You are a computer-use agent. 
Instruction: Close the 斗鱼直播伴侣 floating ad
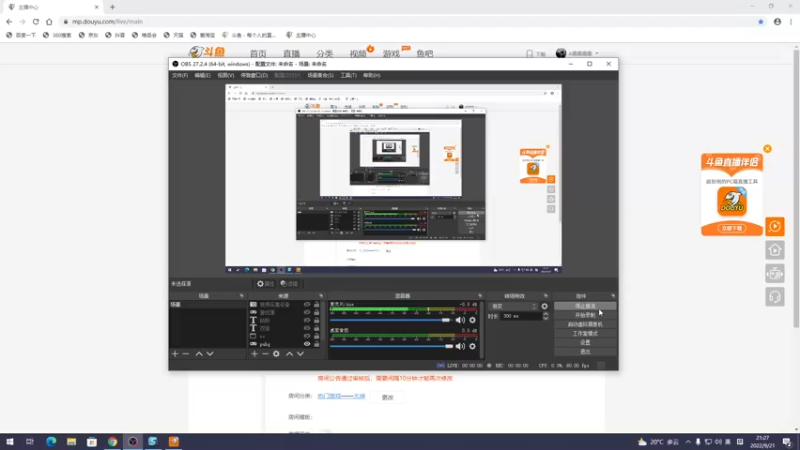tap(767, 149)
